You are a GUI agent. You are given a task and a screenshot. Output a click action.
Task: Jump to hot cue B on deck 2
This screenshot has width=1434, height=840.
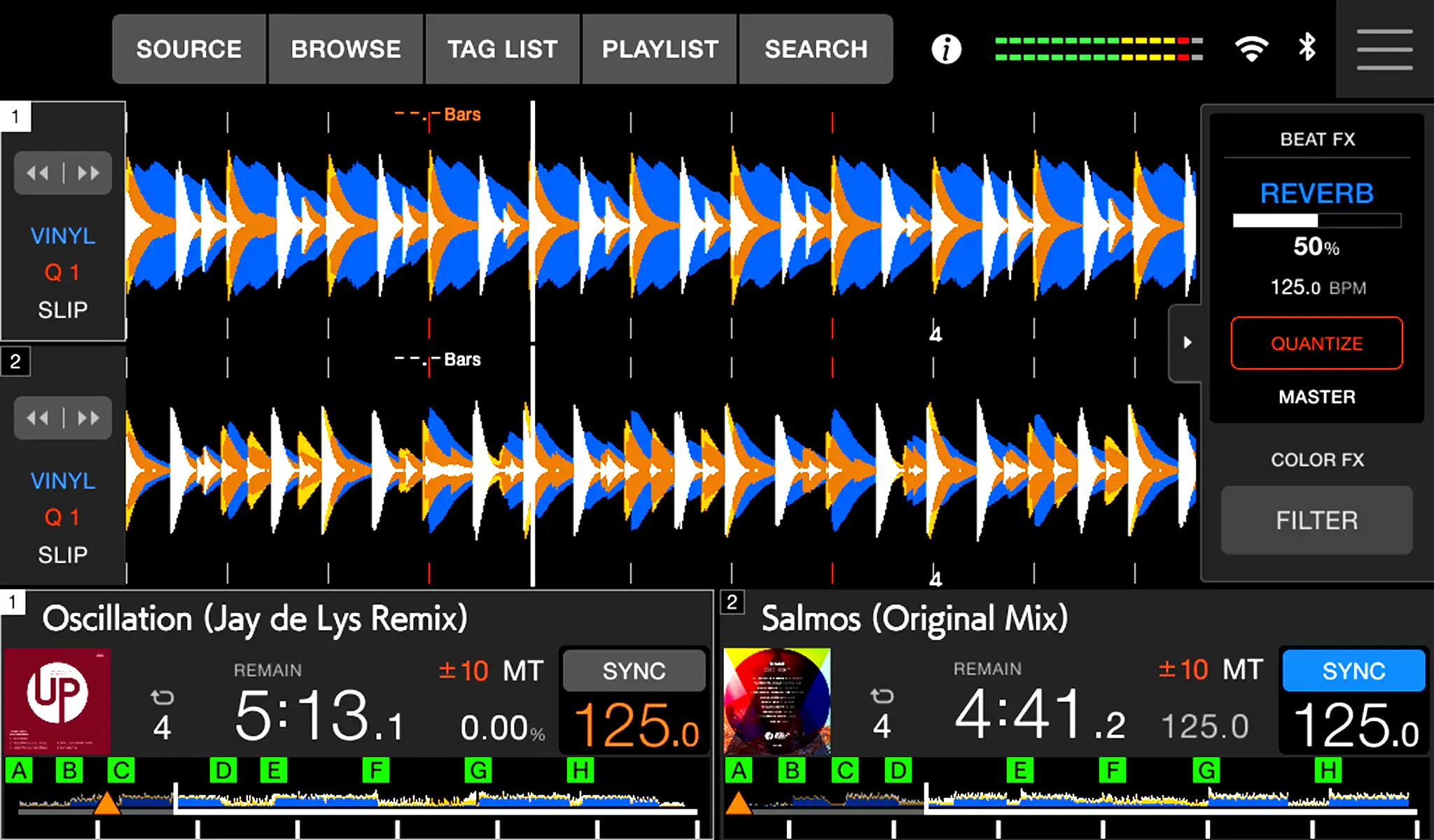pyautogui.click(x=792, y=771)
